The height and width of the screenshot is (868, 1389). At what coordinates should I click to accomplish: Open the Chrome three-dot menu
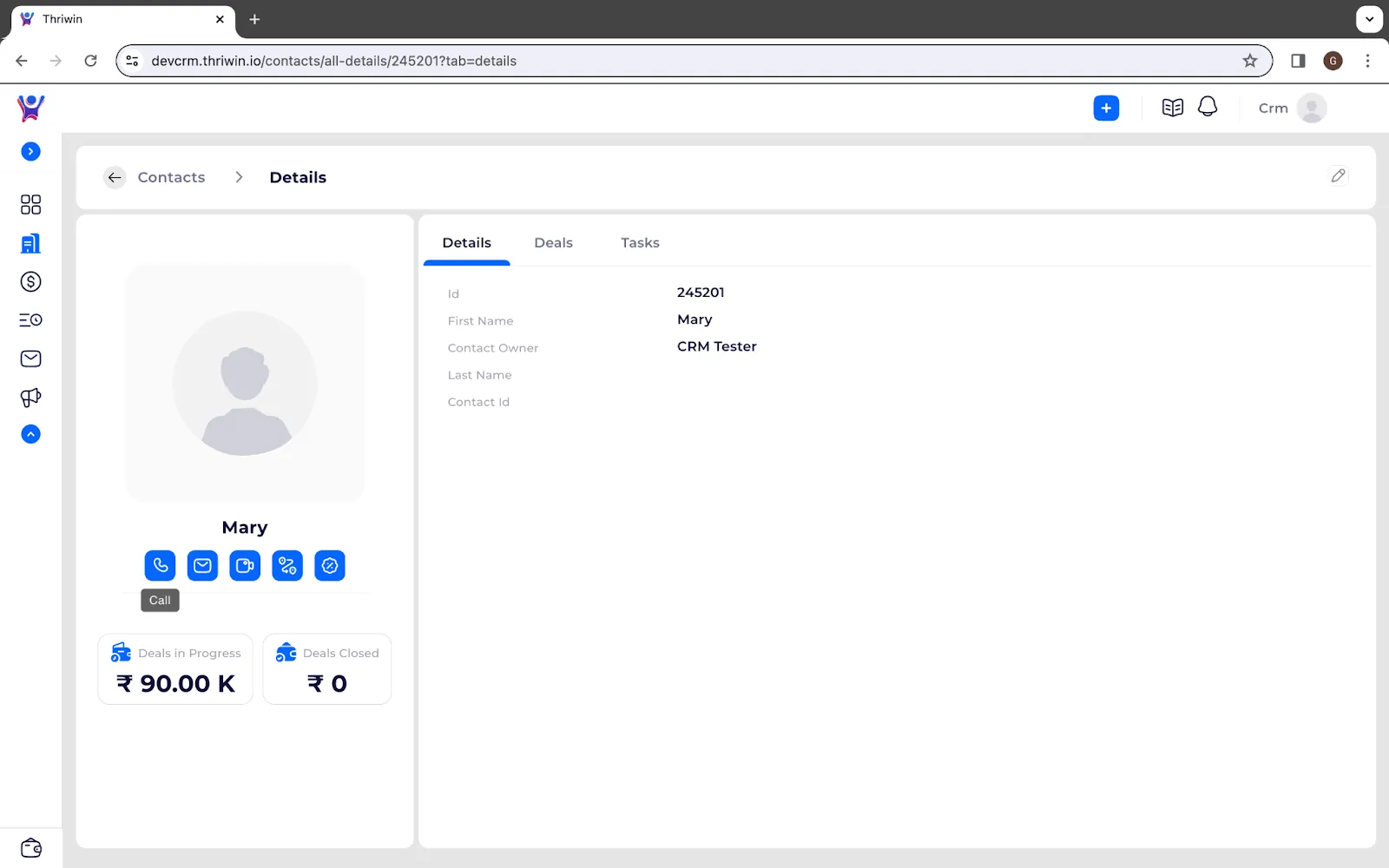(x=1367, y=61)
